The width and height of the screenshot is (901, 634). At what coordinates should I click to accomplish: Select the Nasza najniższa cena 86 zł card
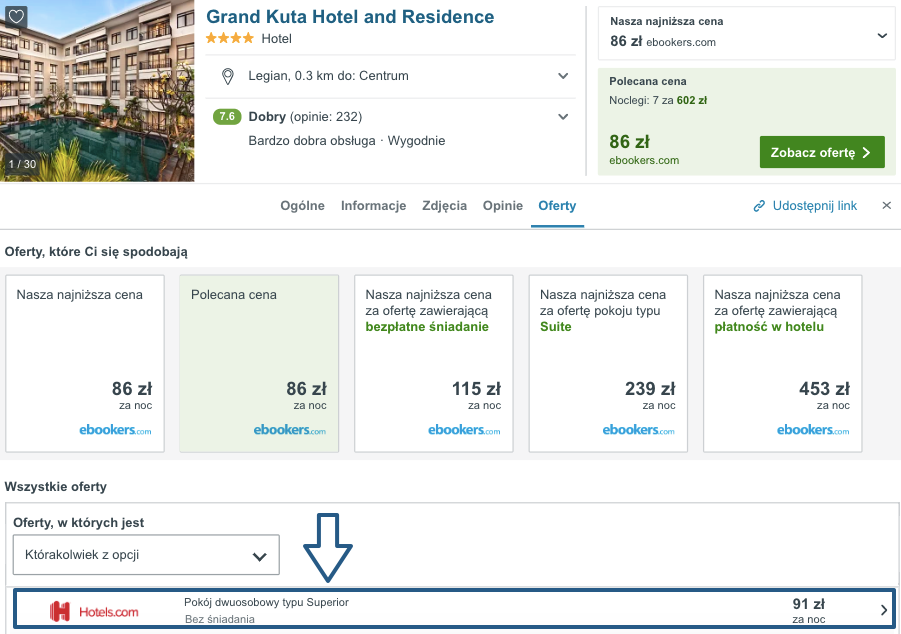tap(85, 363)
